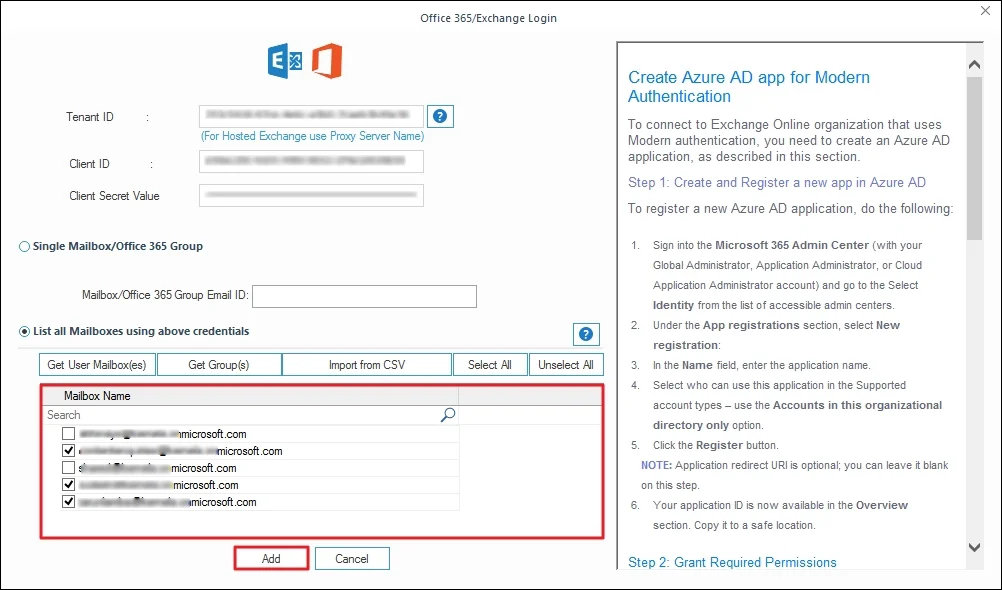Viewport: 1002px width, 590px height.
Task: Open help icon next to List all Mailboxes
Action: point(585,334)
